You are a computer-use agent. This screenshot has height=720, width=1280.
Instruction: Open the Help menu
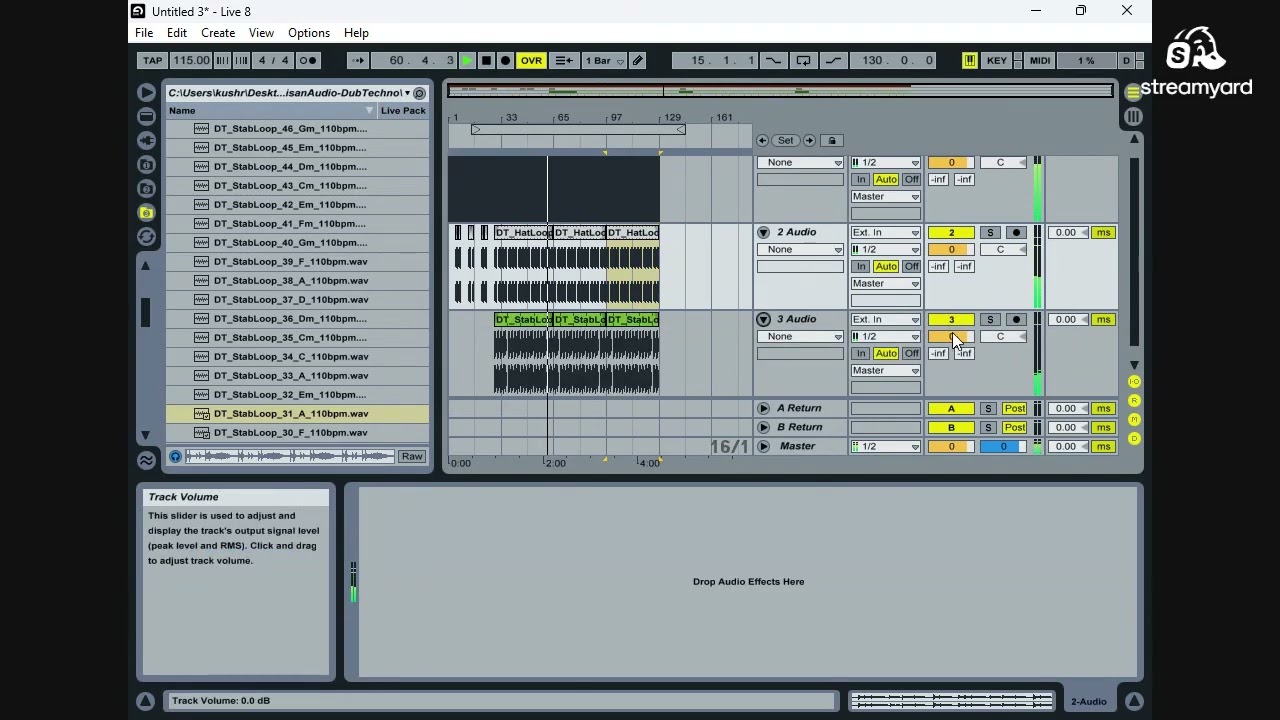pyautogui.click(x=356, y=33)
